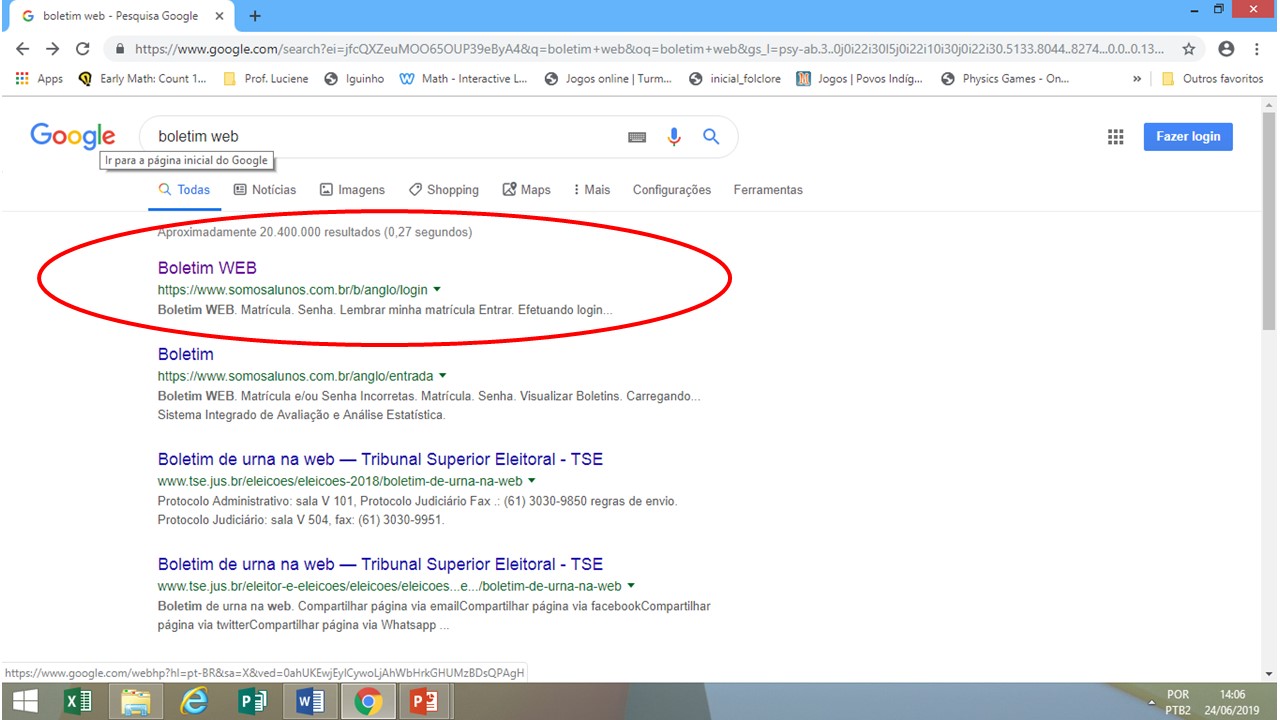Screen dimensions: 1280x720
Task: Open Word from the taskbar
Action: 310,702
